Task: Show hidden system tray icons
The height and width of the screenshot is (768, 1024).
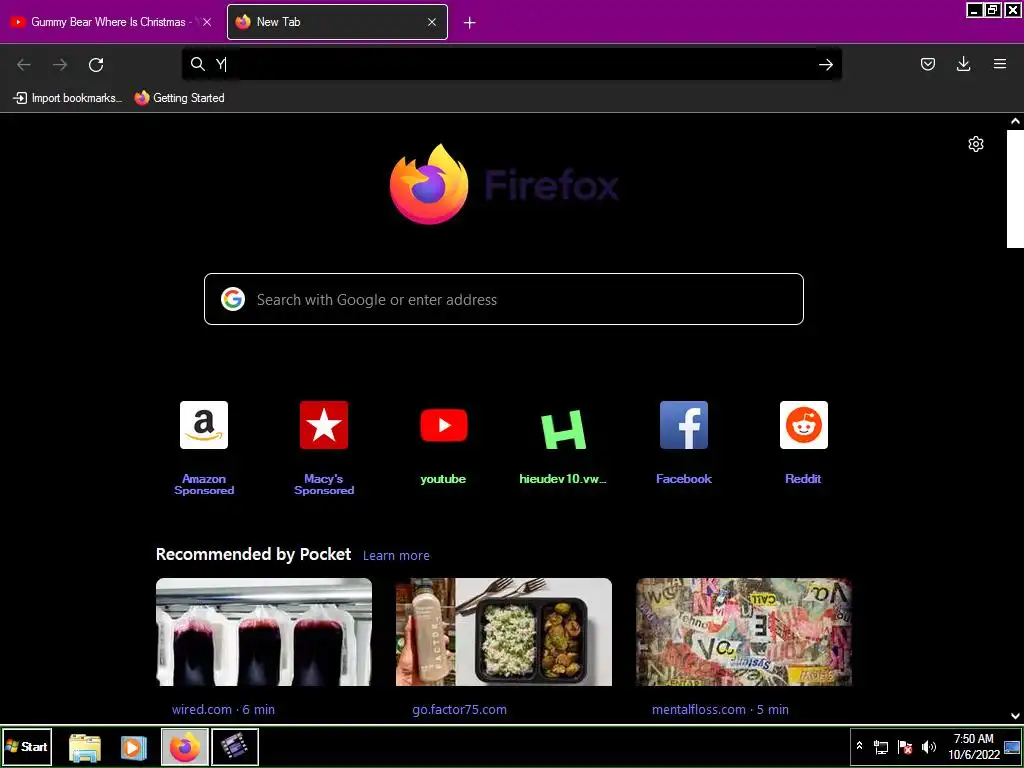Action: [x=859, y=746]
